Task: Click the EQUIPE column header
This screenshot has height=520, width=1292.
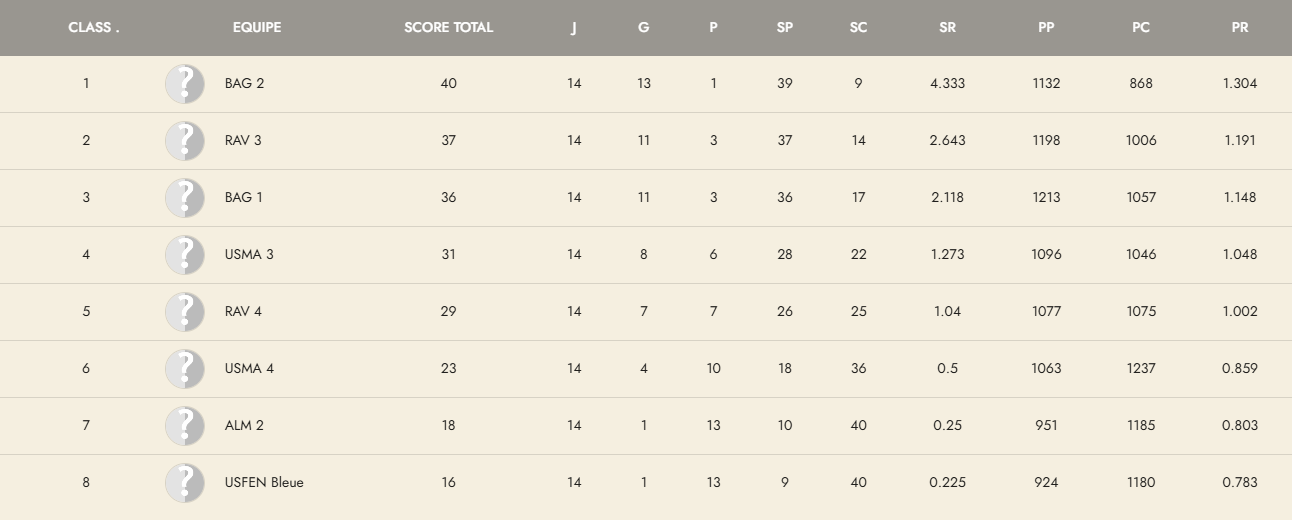Action: coord(257,28)
